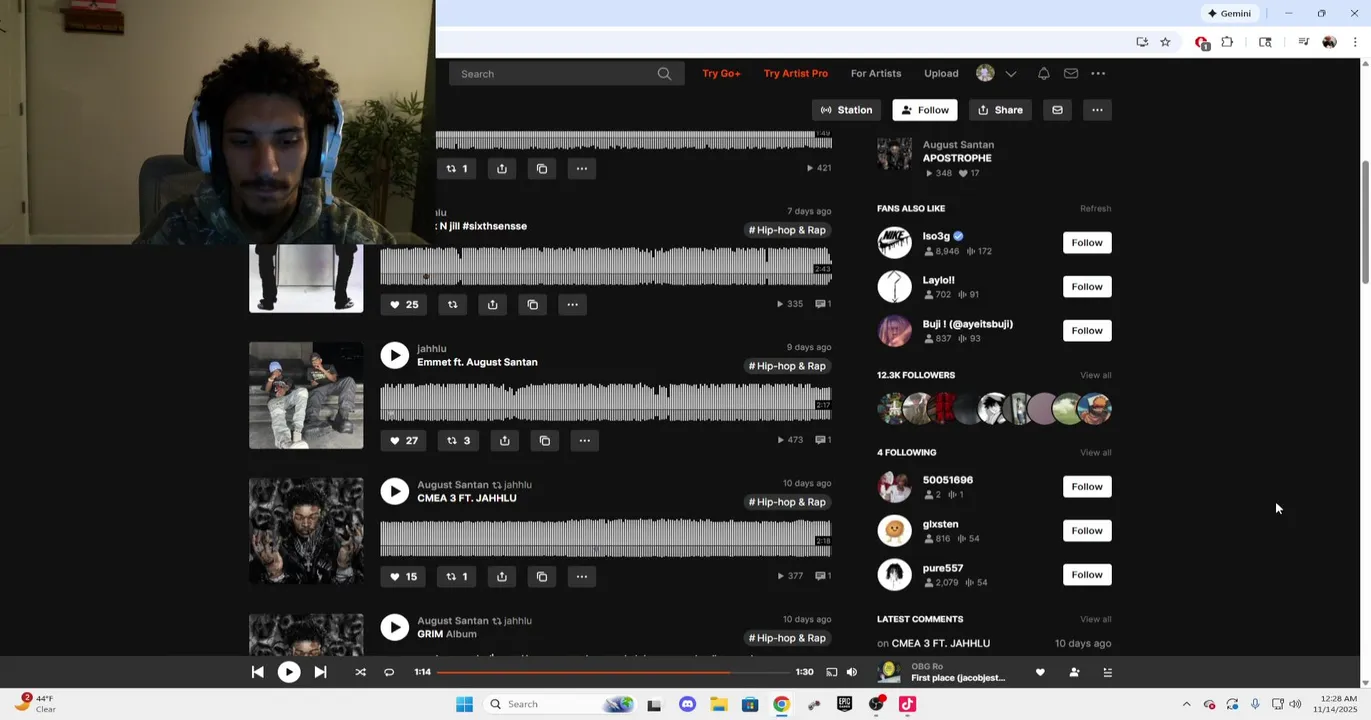Screen dimensions: 1371x720
Task: Open the Upload page
Action: pyautogui.click(x=941, y=73)
